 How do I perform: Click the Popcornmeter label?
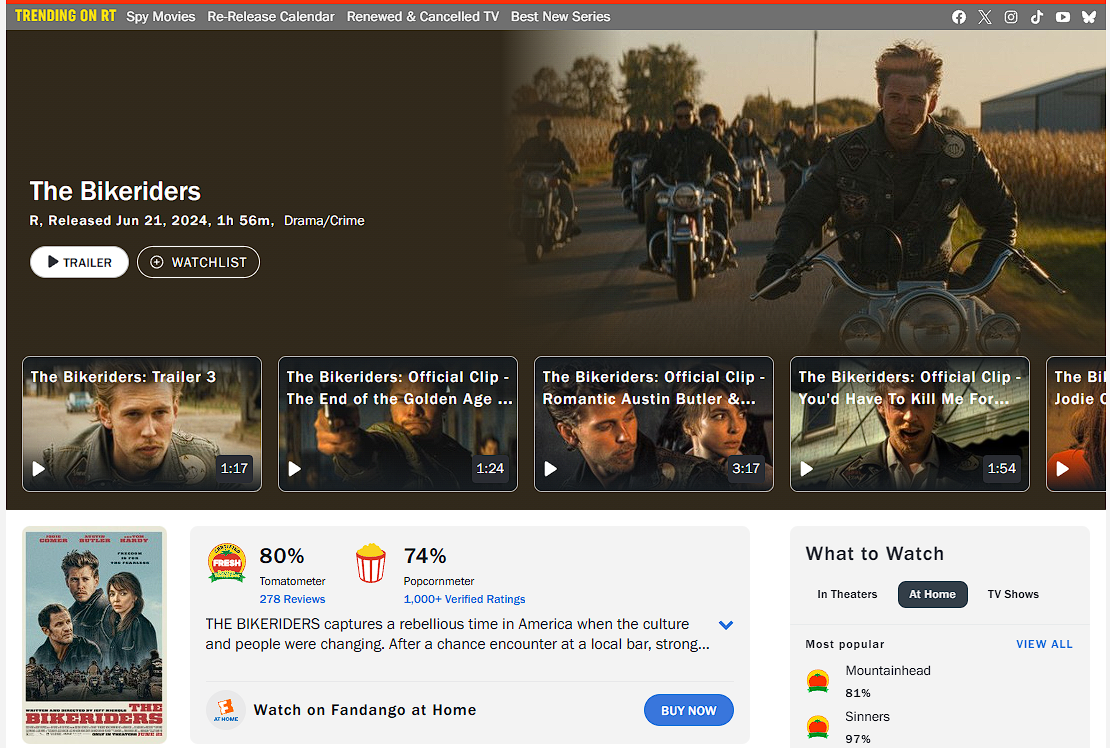click(439, 581)
